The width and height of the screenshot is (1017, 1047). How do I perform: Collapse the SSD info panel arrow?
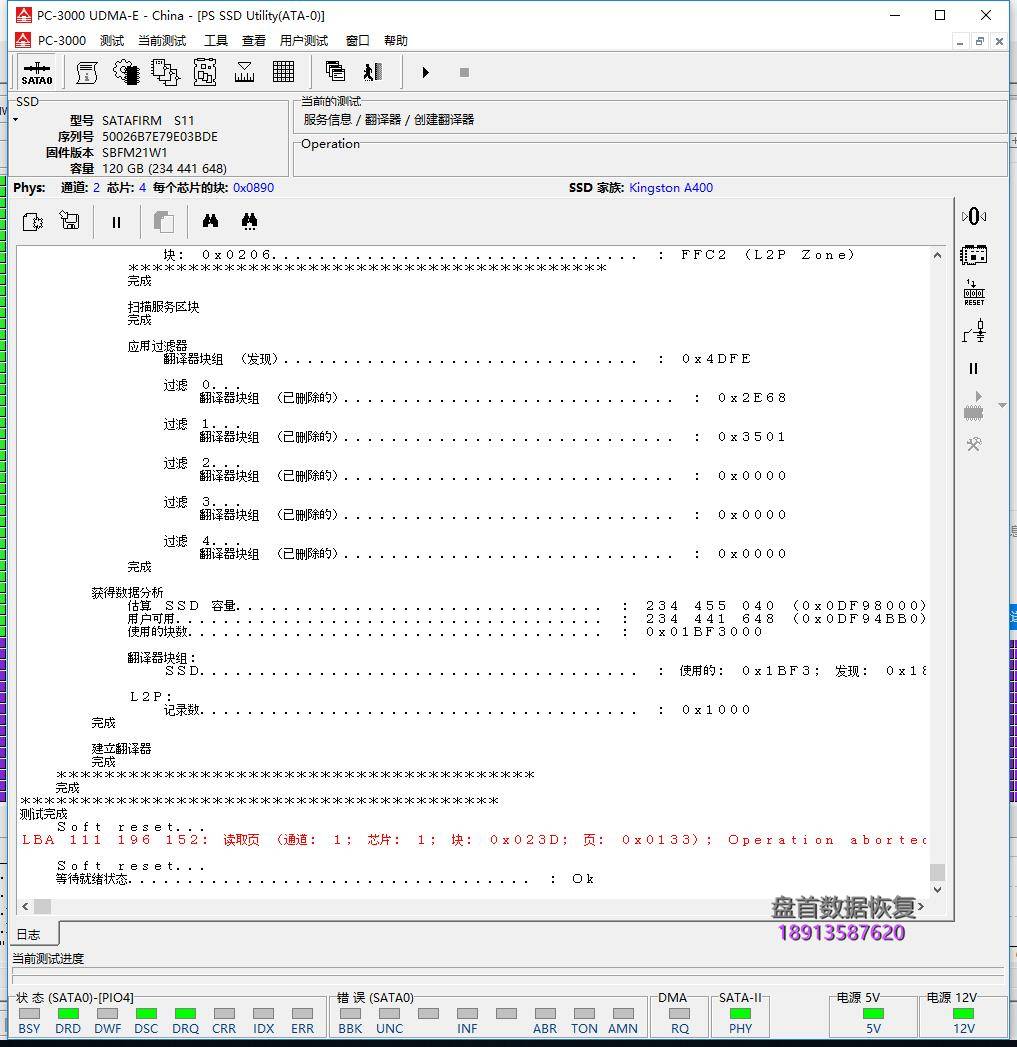(16, 120)
